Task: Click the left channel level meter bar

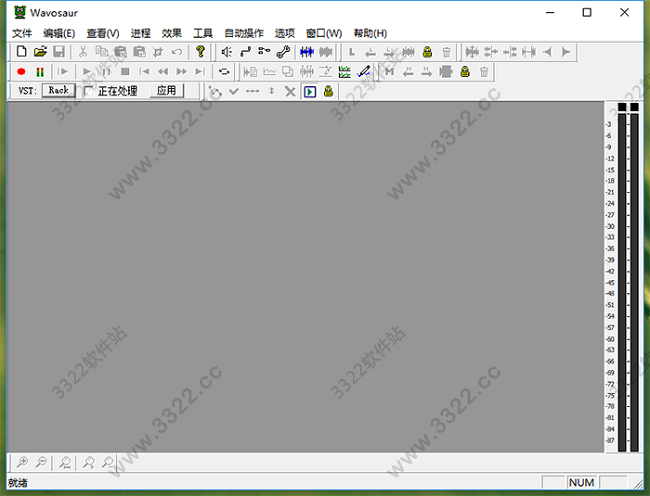Action: [x=622, y=282]
